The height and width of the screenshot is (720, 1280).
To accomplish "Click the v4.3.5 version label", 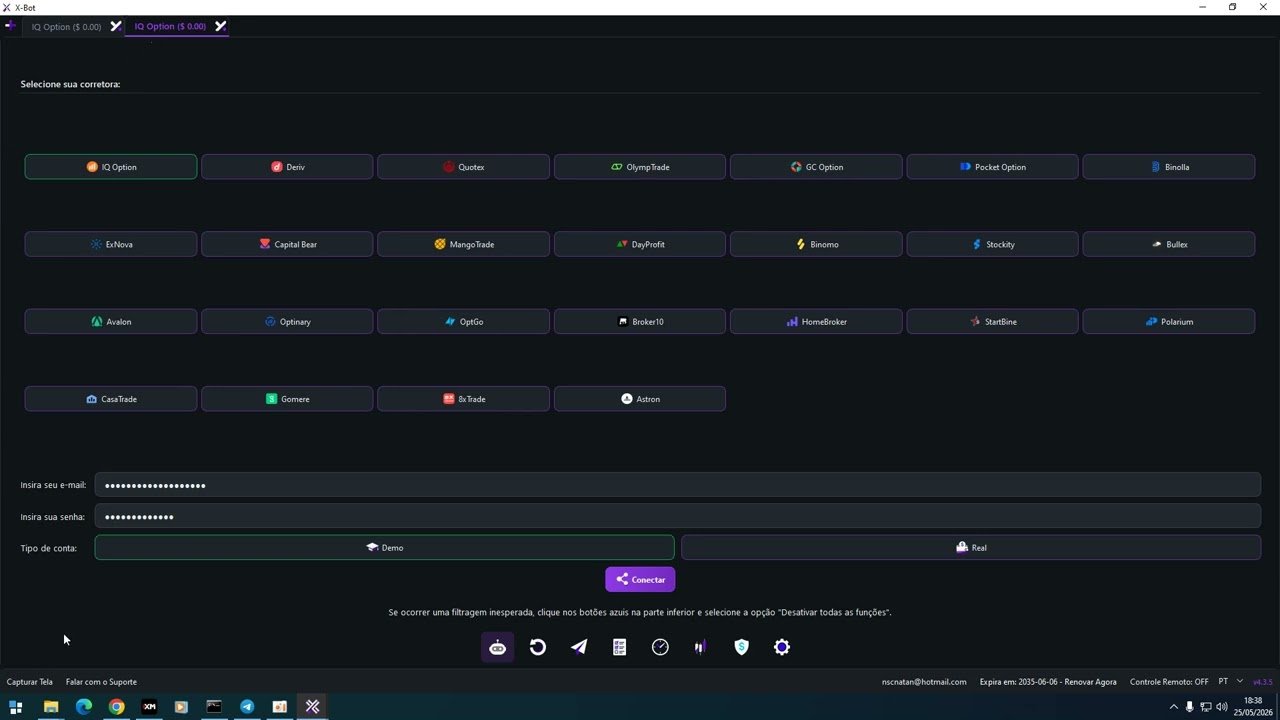I will (1263, 682).
